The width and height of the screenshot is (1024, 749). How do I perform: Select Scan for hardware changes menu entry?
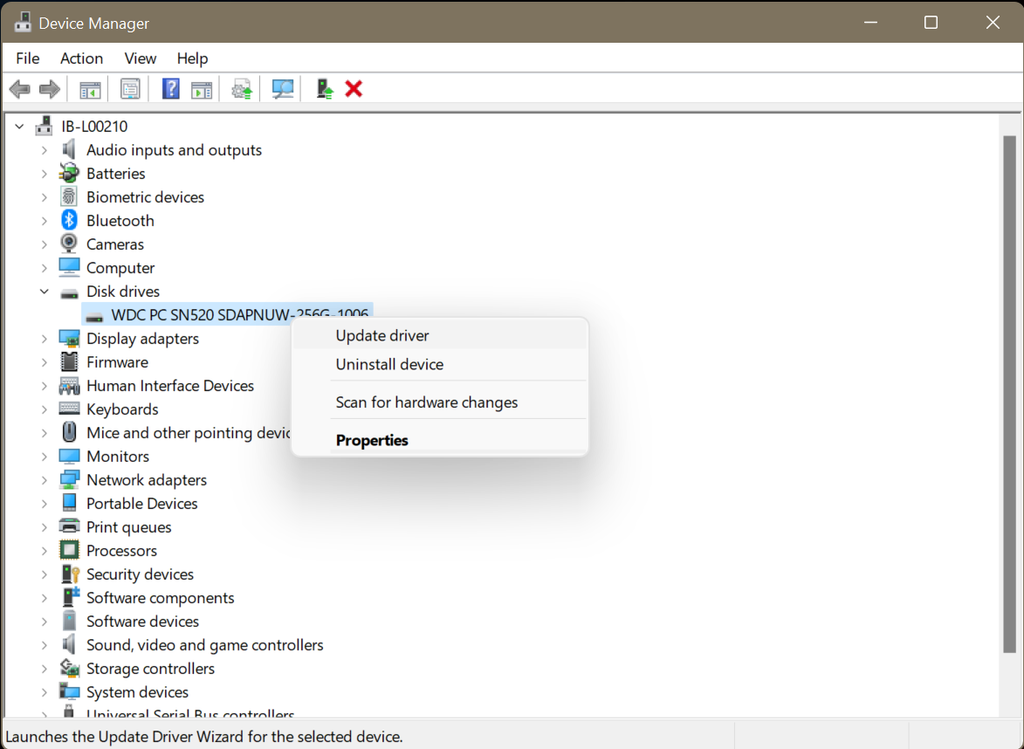click(440, 402)
